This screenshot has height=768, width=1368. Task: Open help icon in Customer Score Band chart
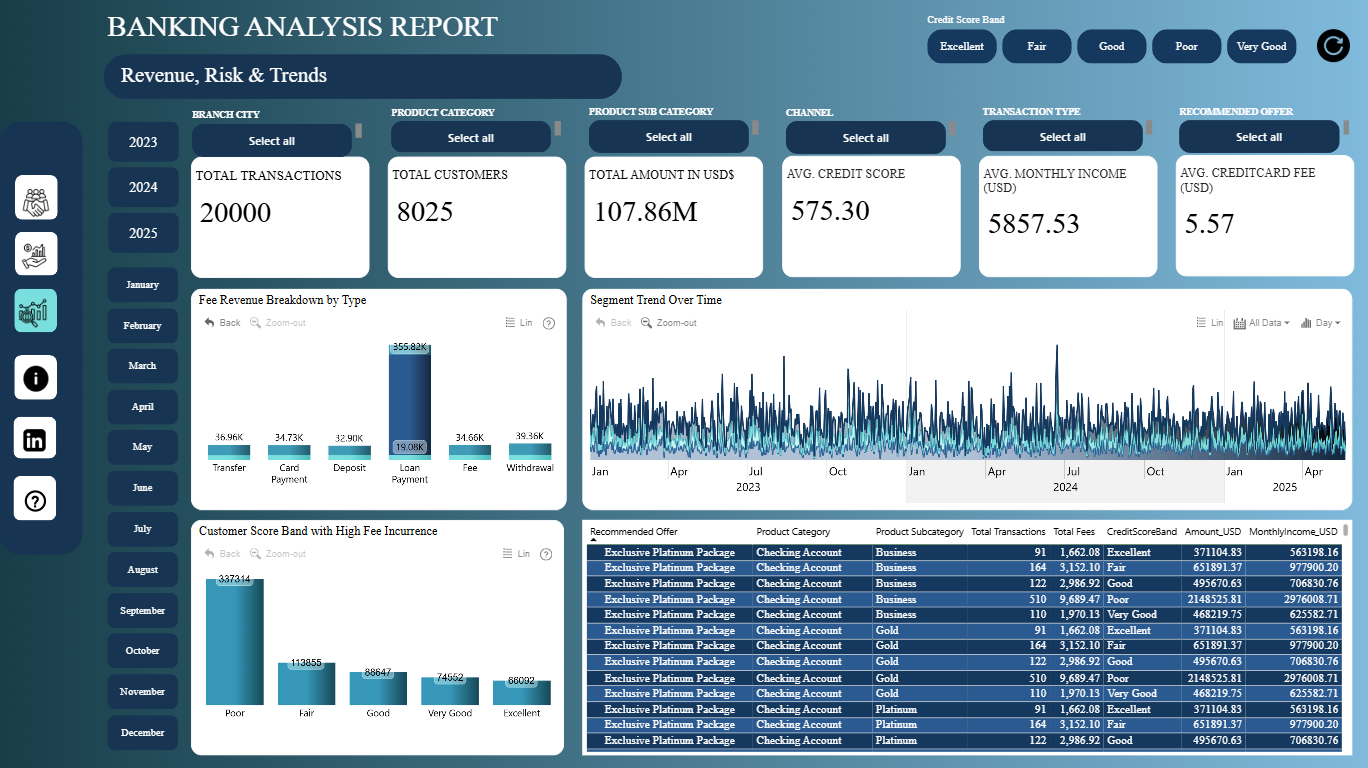[548, 554]
